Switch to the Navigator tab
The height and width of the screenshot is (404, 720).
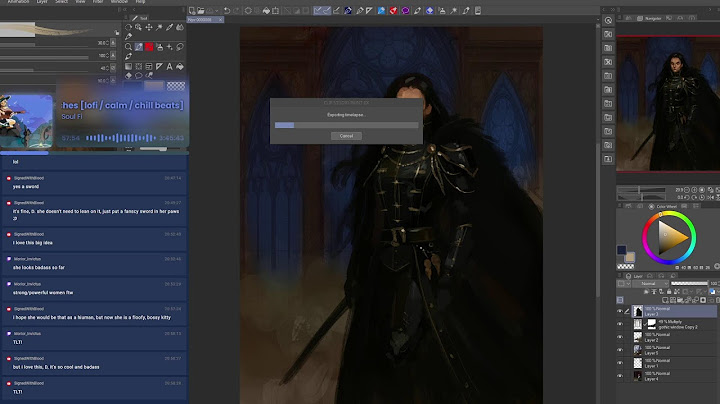(x=649, y=18)
